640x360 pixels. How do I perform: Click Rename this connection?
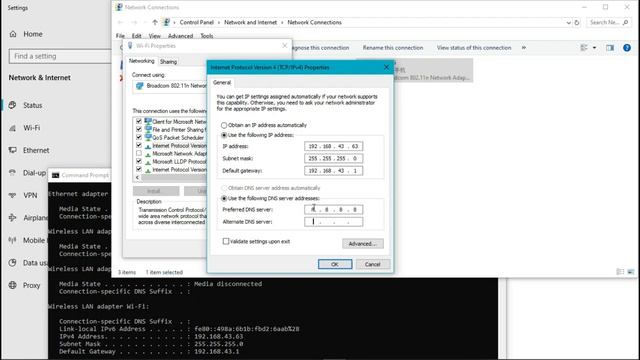(x=393, y=48)
